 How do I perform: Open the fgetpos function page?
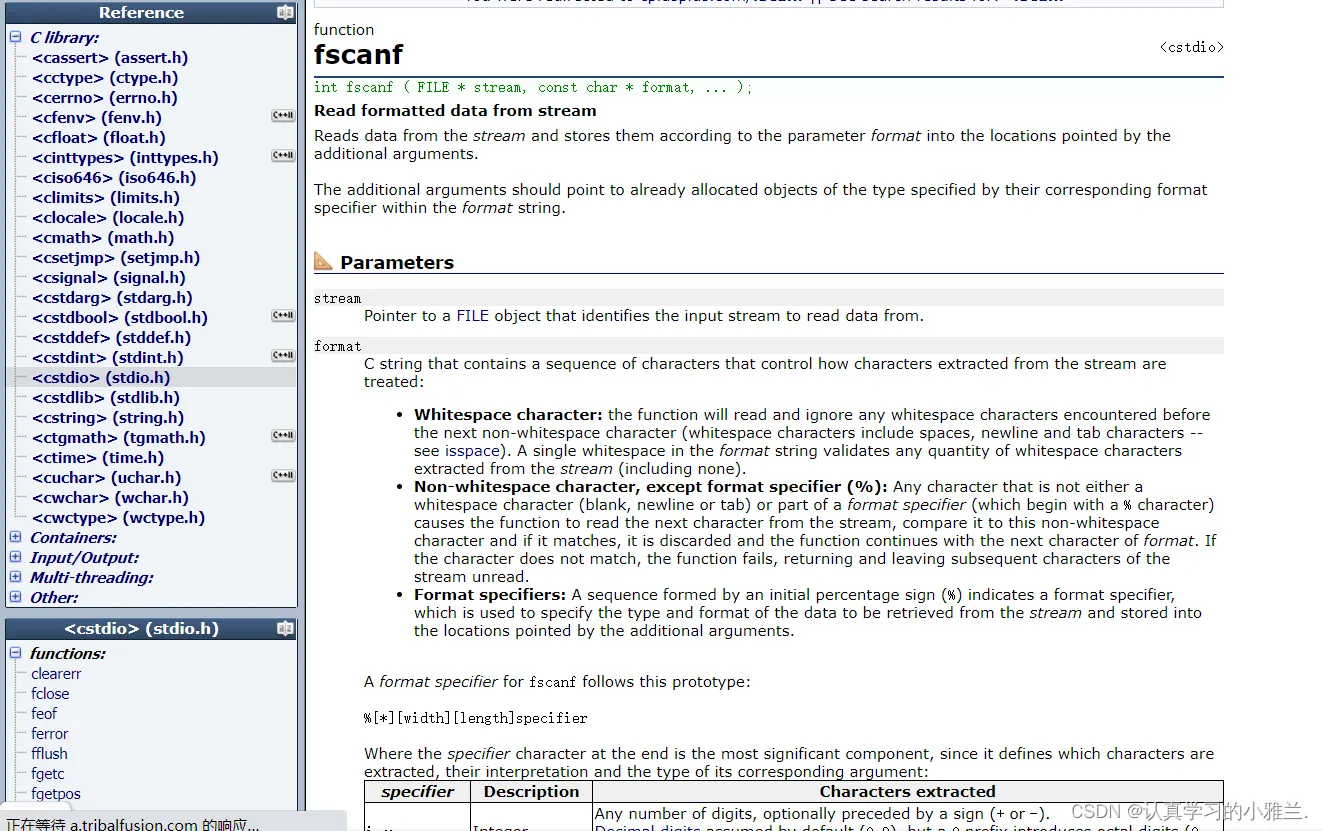click(x=56, y=794)
